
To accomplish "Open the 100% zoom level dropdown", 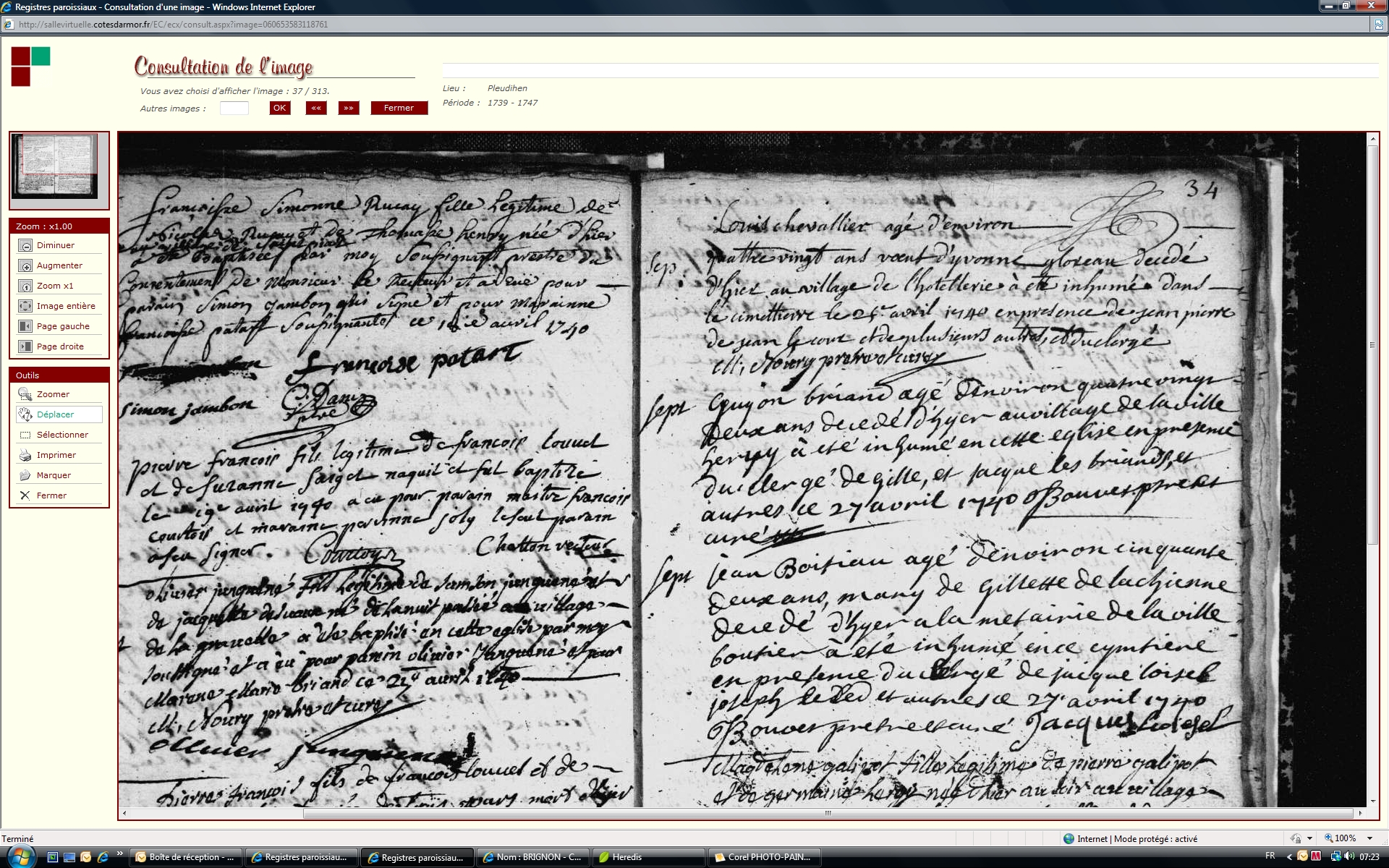I will [1369, 838].
